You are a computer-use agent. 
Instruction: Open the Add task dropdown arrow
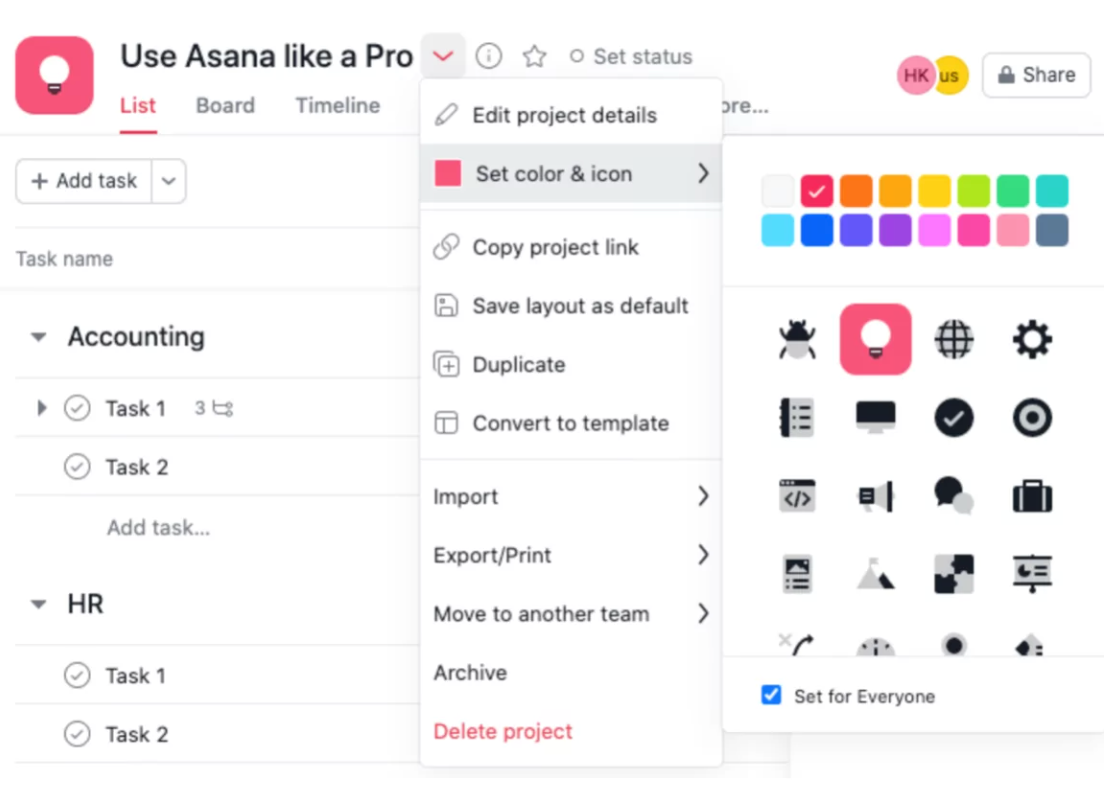click(168, 181)
